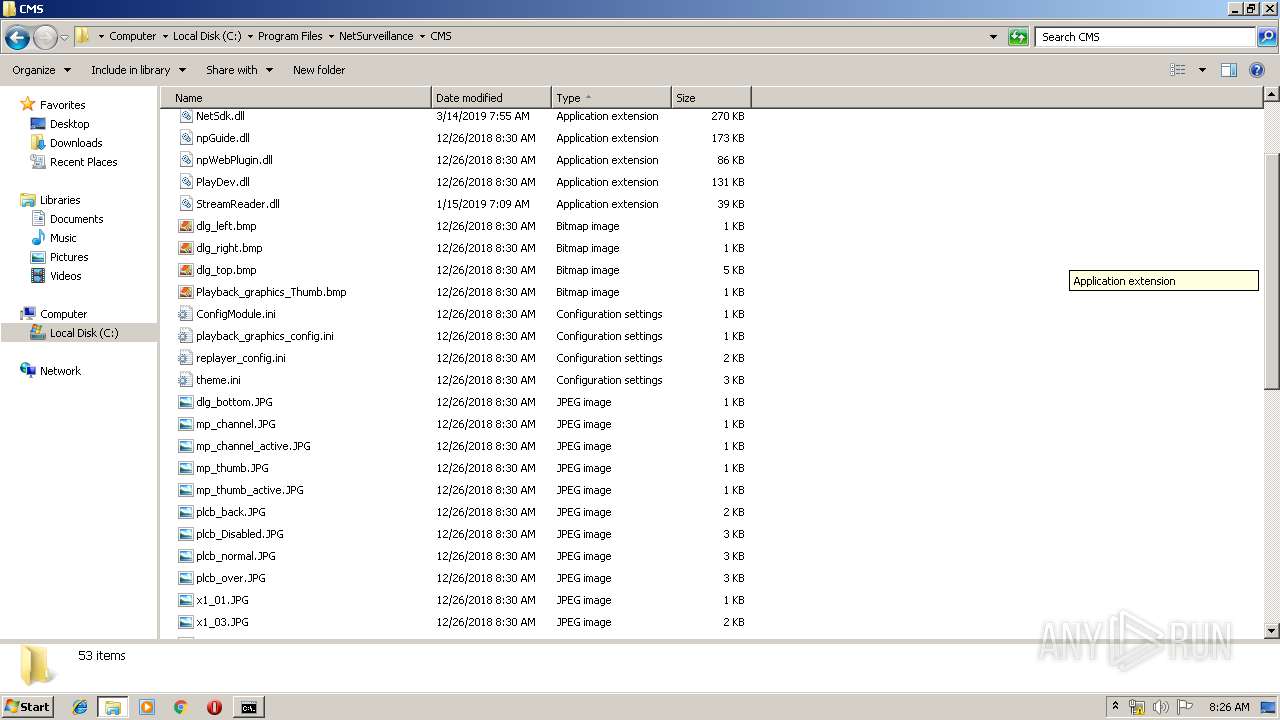The width and height of the screenshot is (1280, 720).
Task: Select the StreamReader.dll file
Action: (x=238, y=204)
